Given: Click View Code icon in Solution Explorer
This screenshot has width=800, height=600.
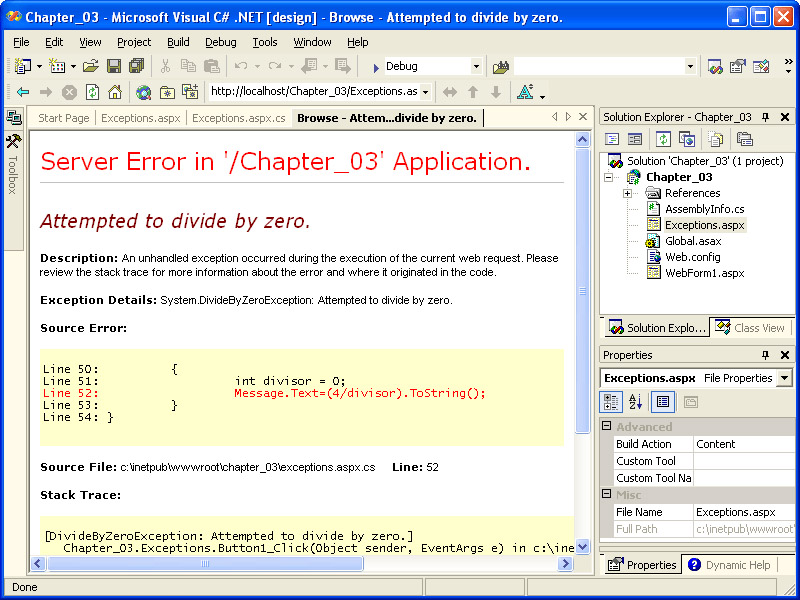Looking at the screenshot, I should (612, 139).
